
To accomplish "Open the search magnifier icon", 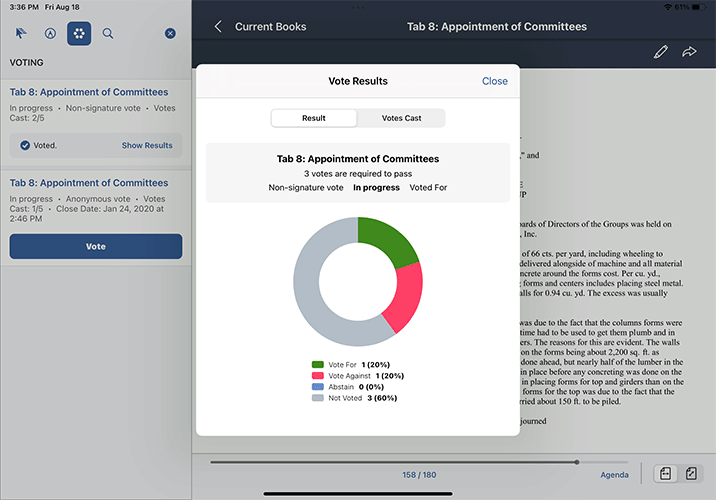I will click(x=108, y=34).
